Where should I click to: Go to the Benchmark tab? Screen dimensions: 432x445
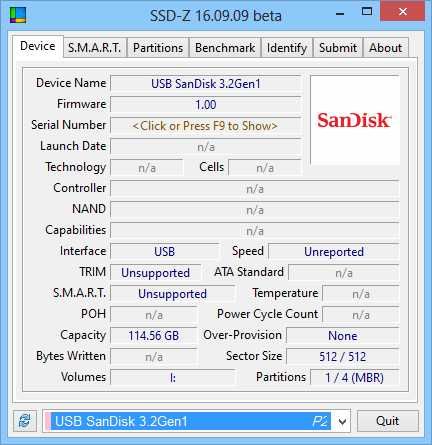pos(225,48)
